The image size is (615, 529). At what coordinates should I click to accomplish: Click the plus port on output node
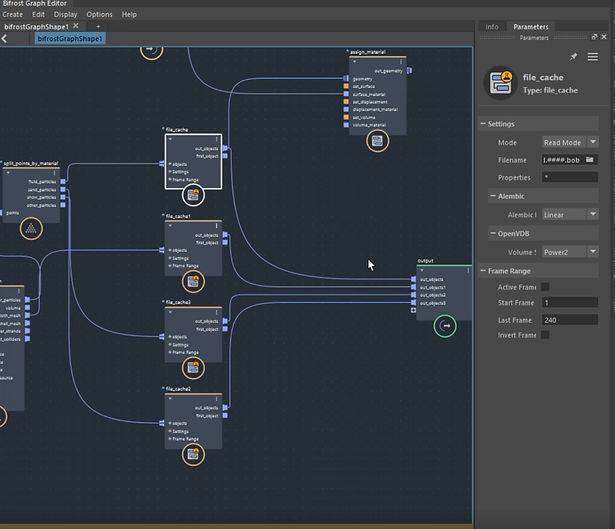[413, 310]
